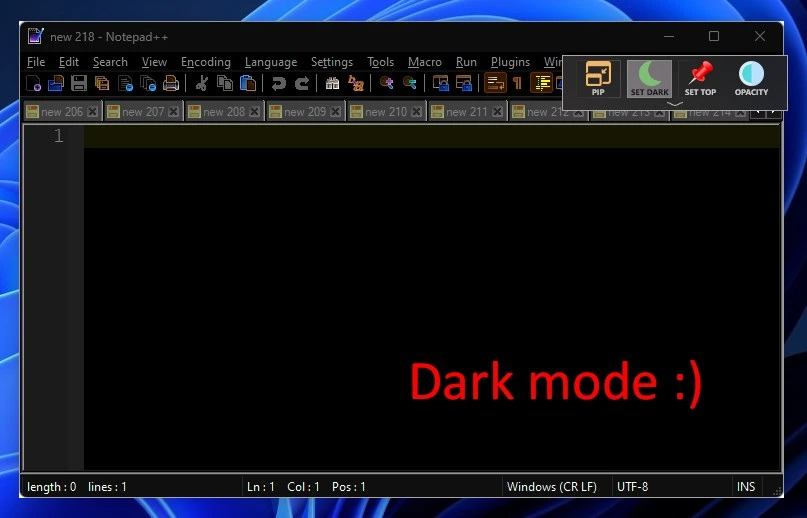Image resolution: width=807 pixels, height=518 pixels.
Task: Toggle the Word wrap toolbar button
Action: tap(496, 83)
